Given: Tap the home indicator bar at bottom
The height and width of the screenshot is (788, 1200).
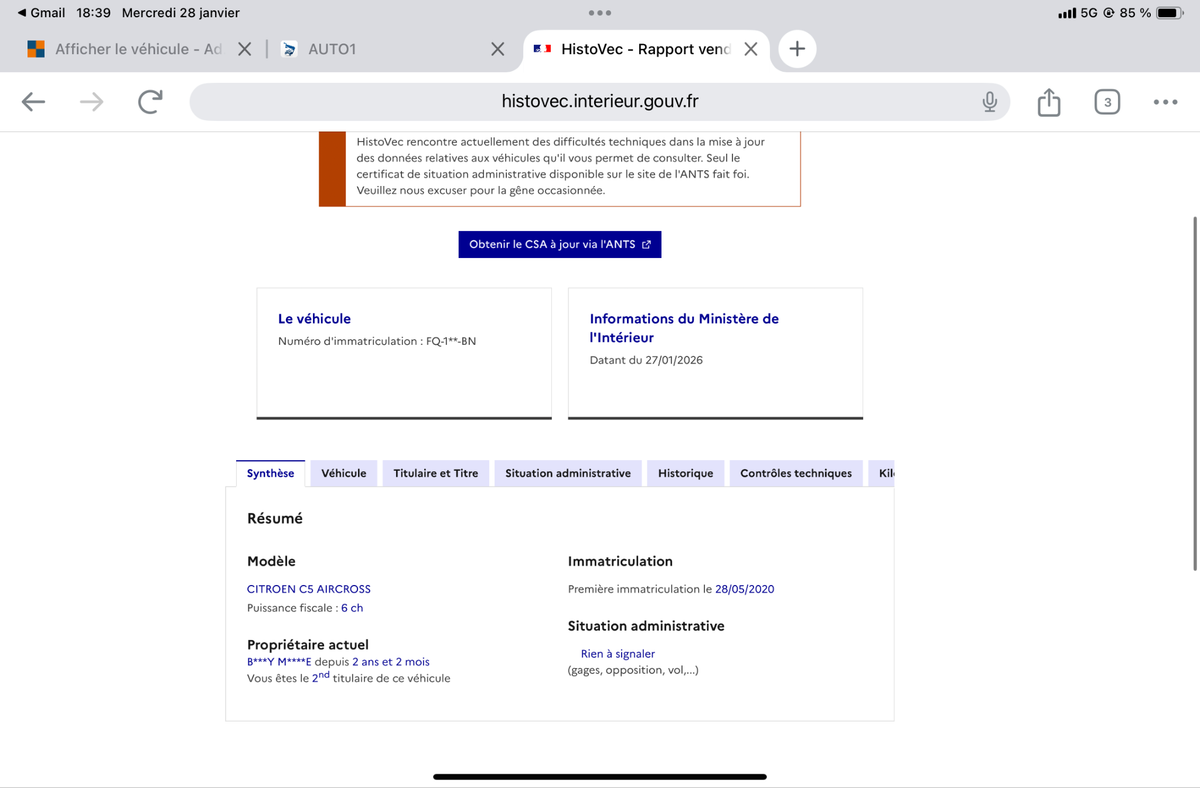Looking at the screenshot, I should point(600,776).
